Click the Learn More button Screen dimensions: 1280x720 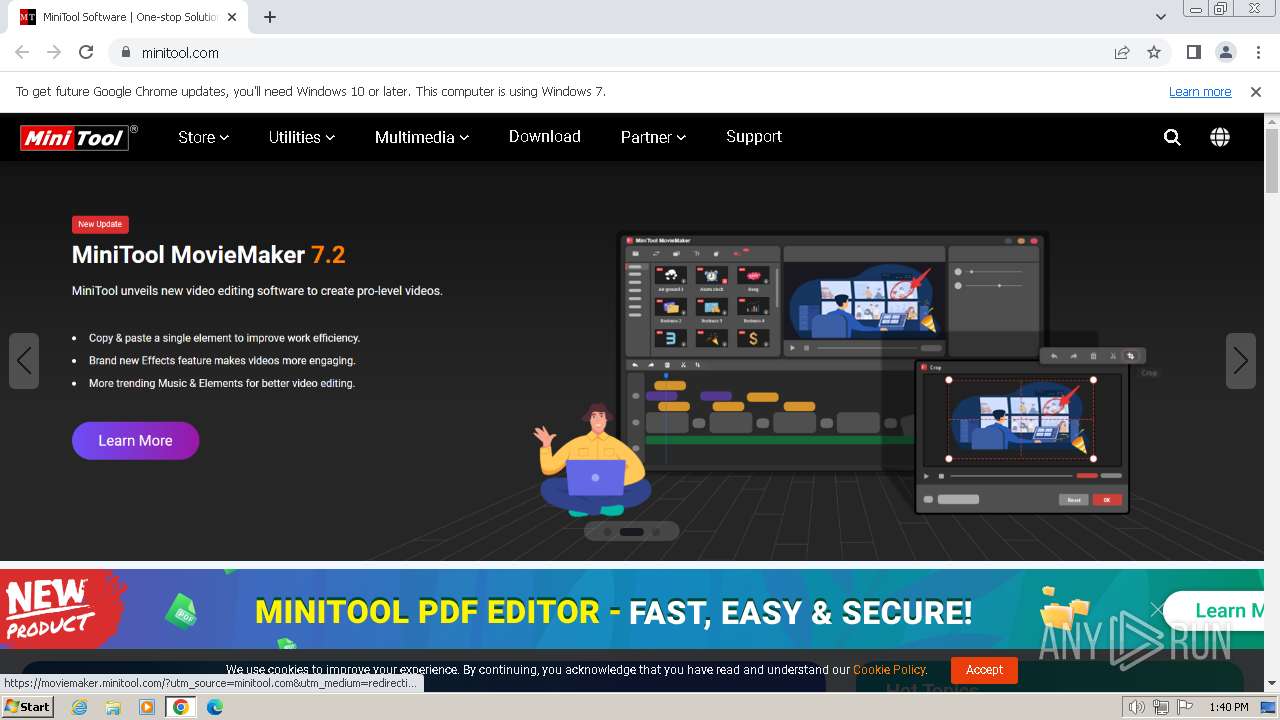pyautogui.click(x=135, y=440)
